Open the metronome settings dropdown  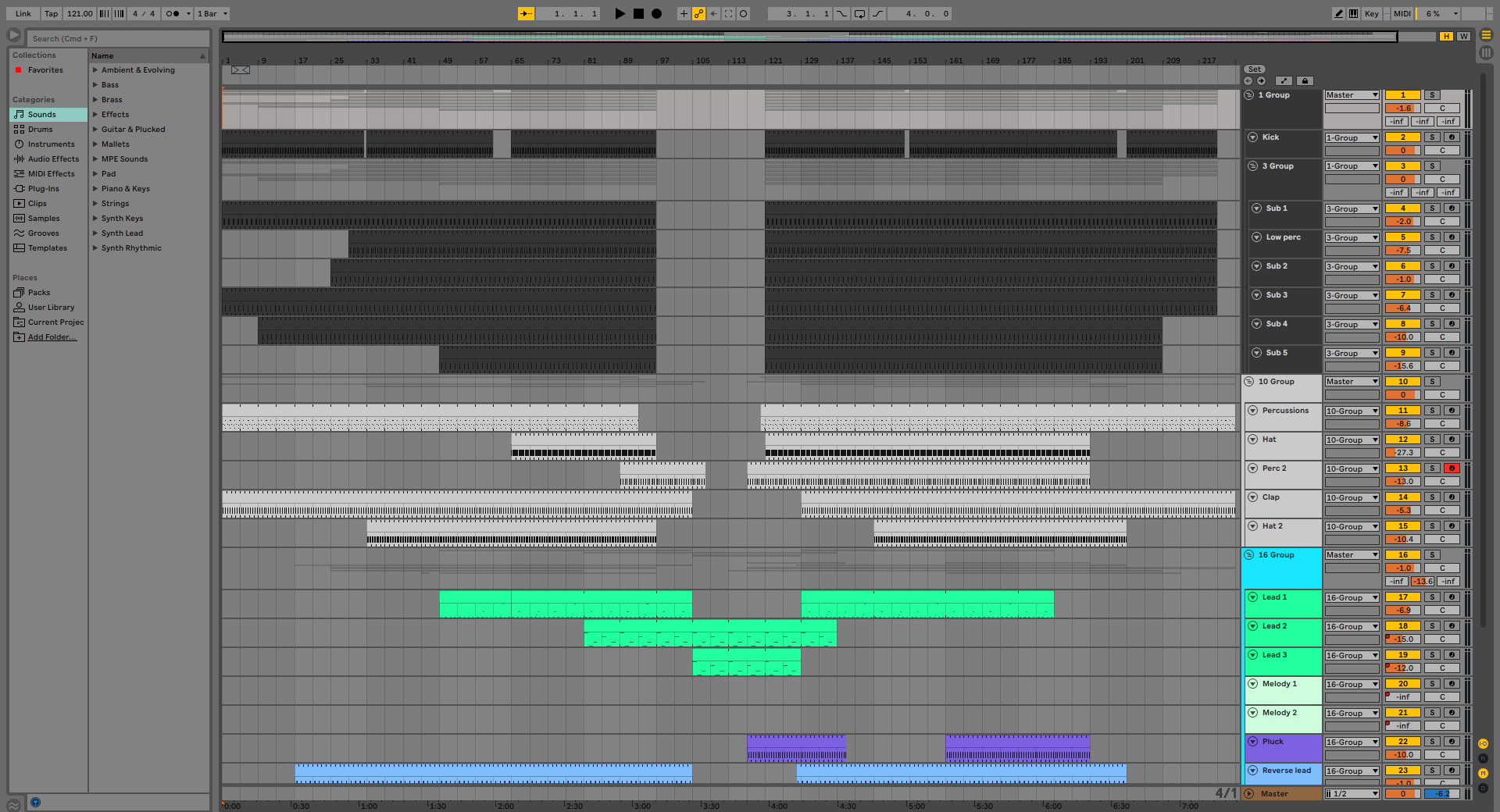[x=188, y=13]
